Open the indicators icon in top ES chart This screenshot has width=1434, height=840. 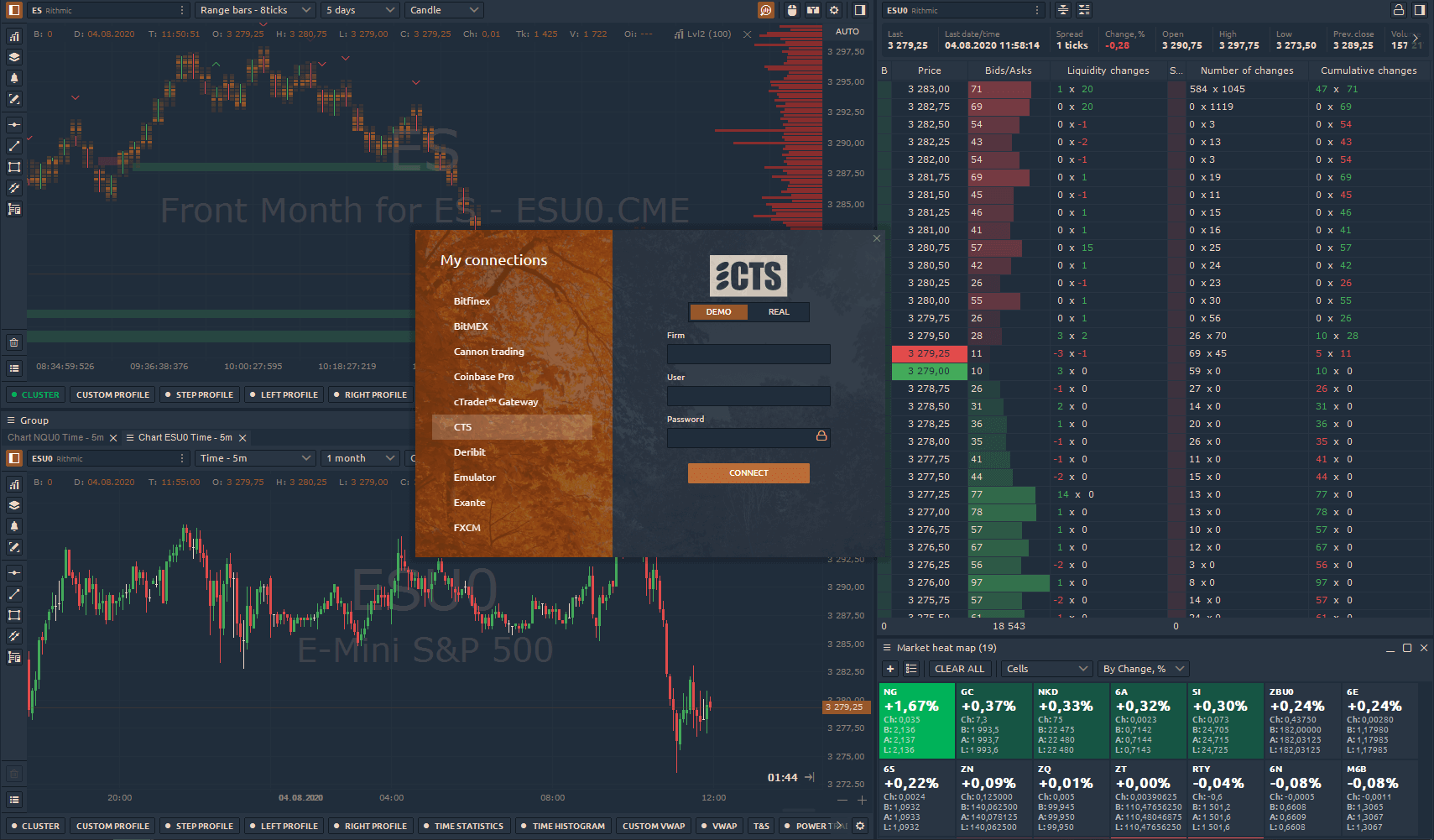[14, 36]
